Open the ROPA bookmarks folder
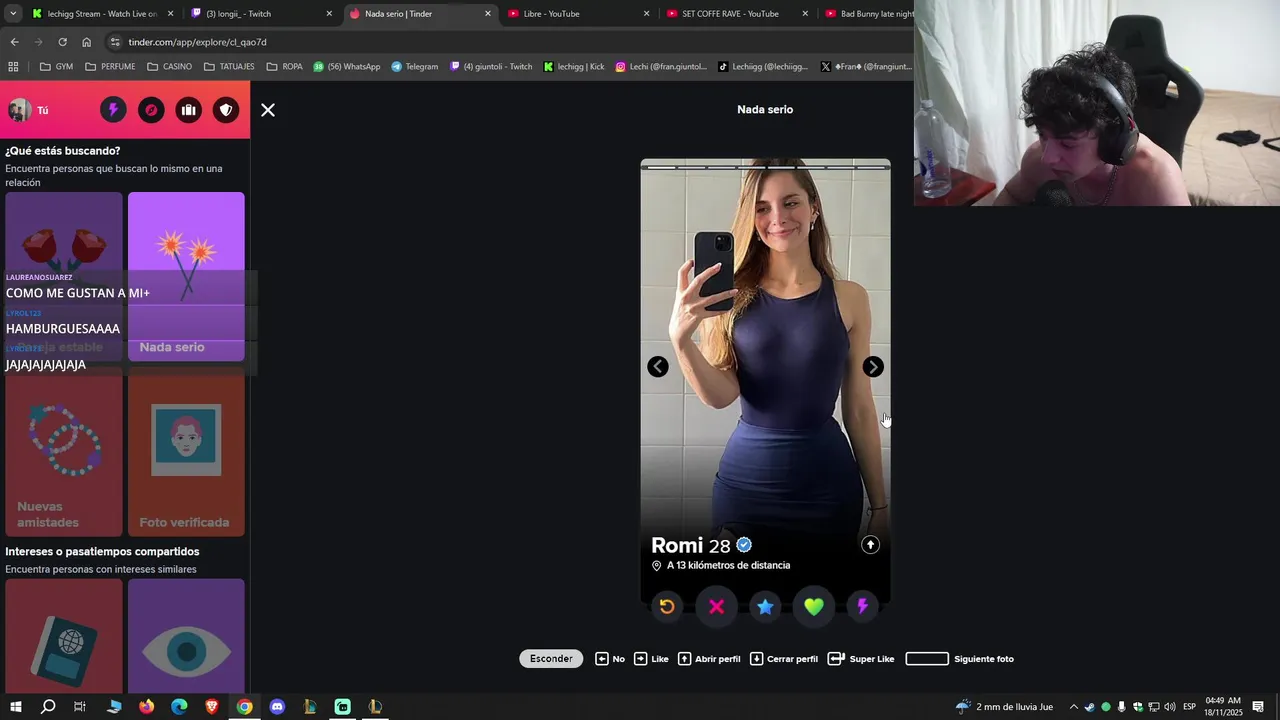The image size is (1280, 720). pyautogui.click(x=284, y=67)
